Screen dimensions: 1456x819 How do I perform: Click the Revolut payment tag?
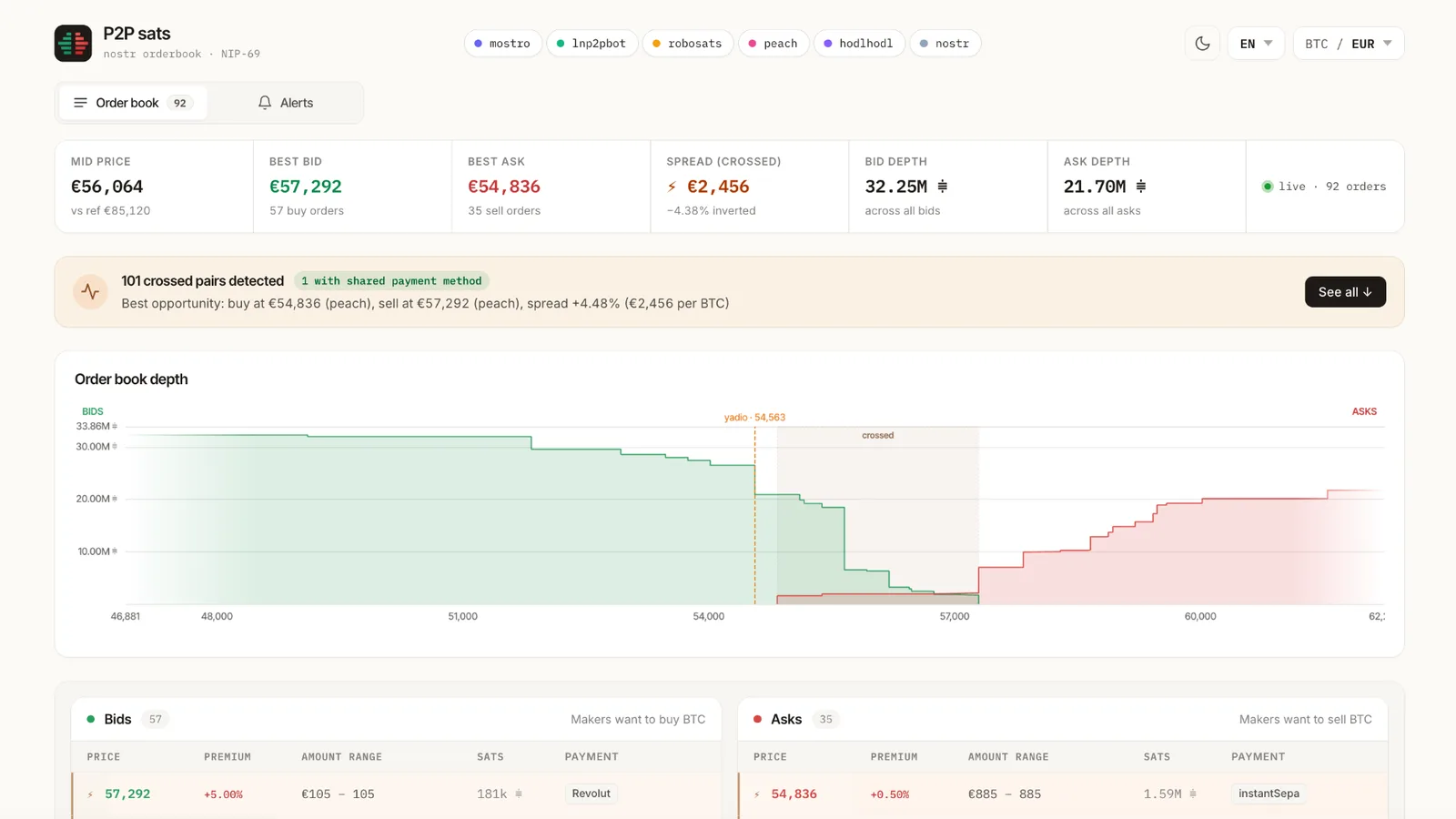[x=591, y=794]
